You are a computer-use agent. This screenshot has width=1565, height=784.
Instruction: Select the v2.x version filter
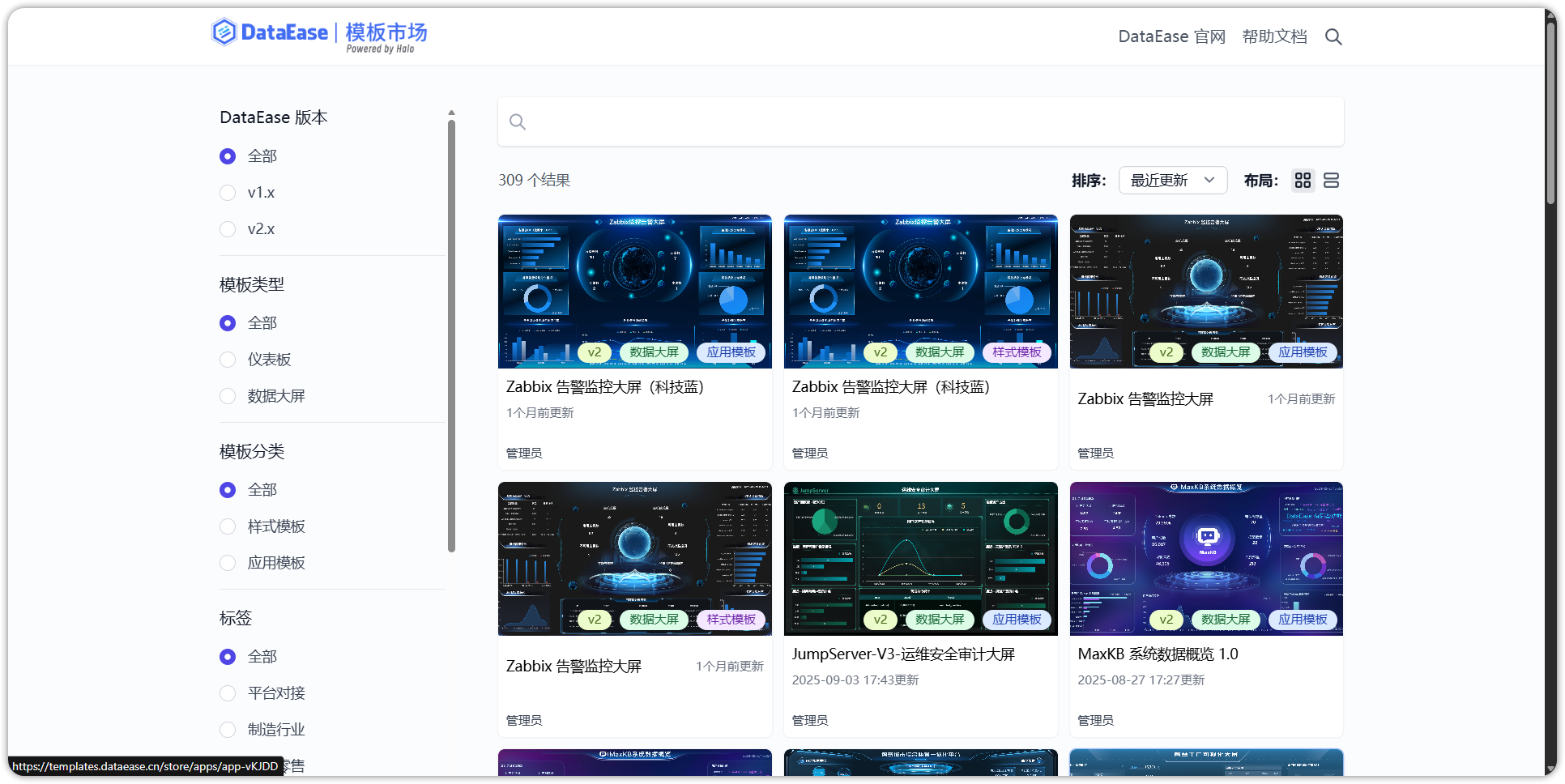coord(228,229)
